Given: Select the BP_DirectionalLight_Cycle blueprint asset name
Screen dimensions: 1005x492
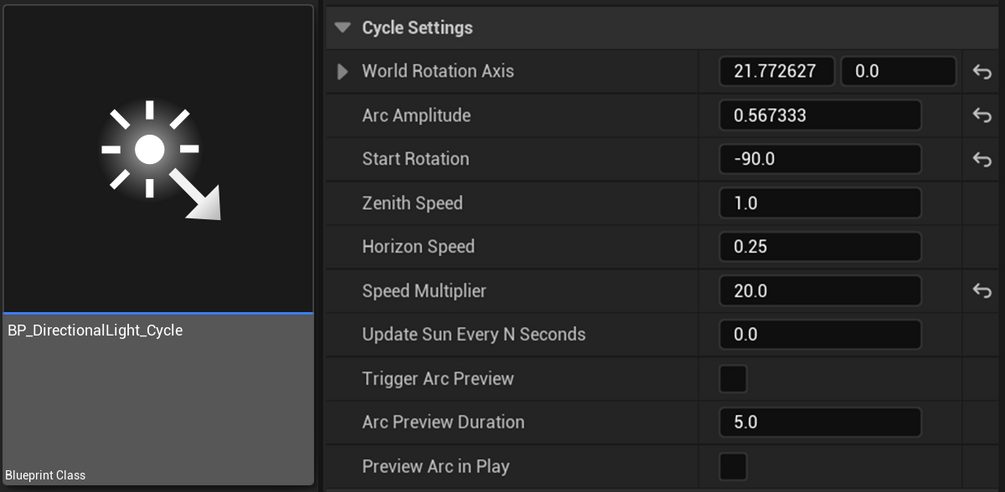Looking at the screenshot, I should click(95, 330).
